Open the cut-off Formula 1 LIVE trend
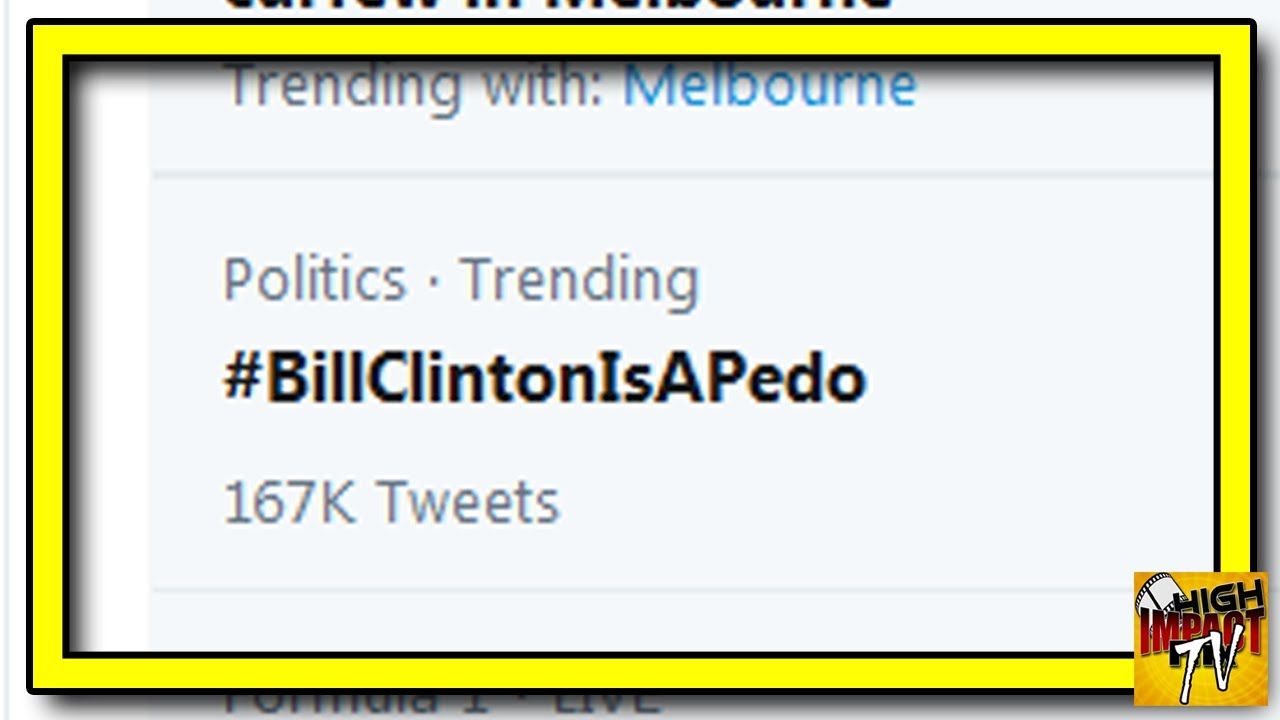The image size is (1280, 720). click(440, 702)
